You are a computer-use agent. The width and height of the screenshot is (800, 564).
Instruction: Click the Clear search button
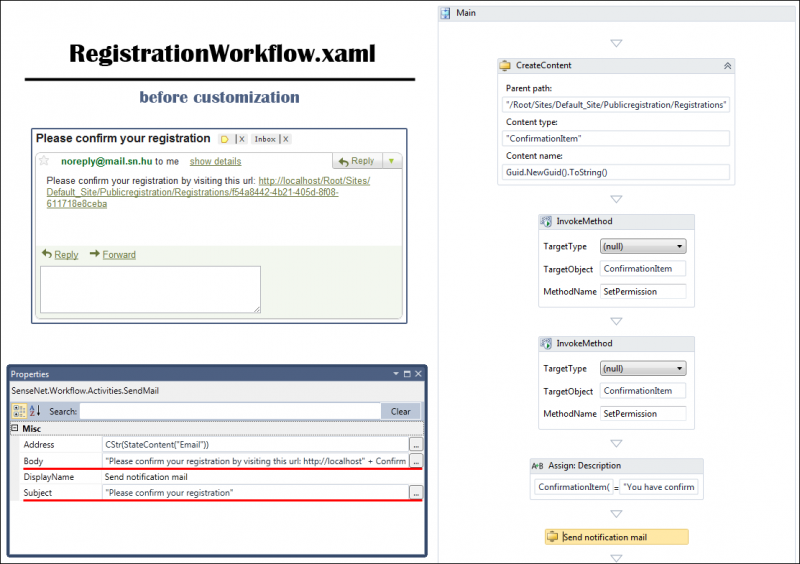[401, 411]
